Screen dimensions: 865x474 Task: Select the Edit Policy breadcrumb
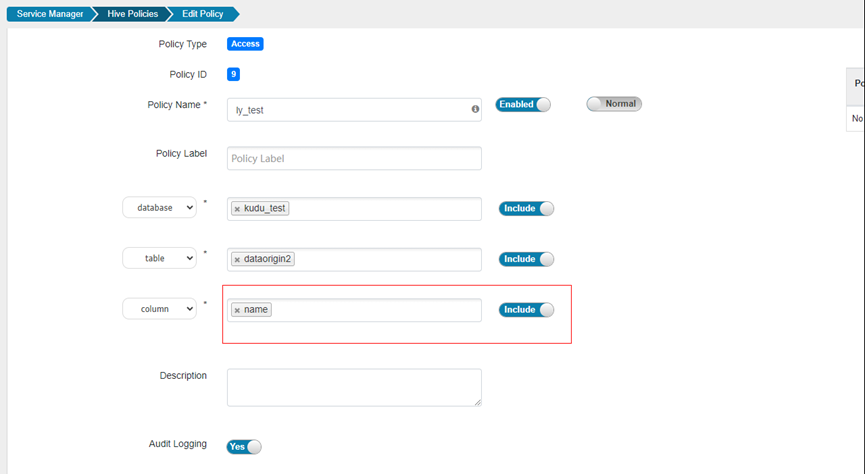(x=203, y=14)
